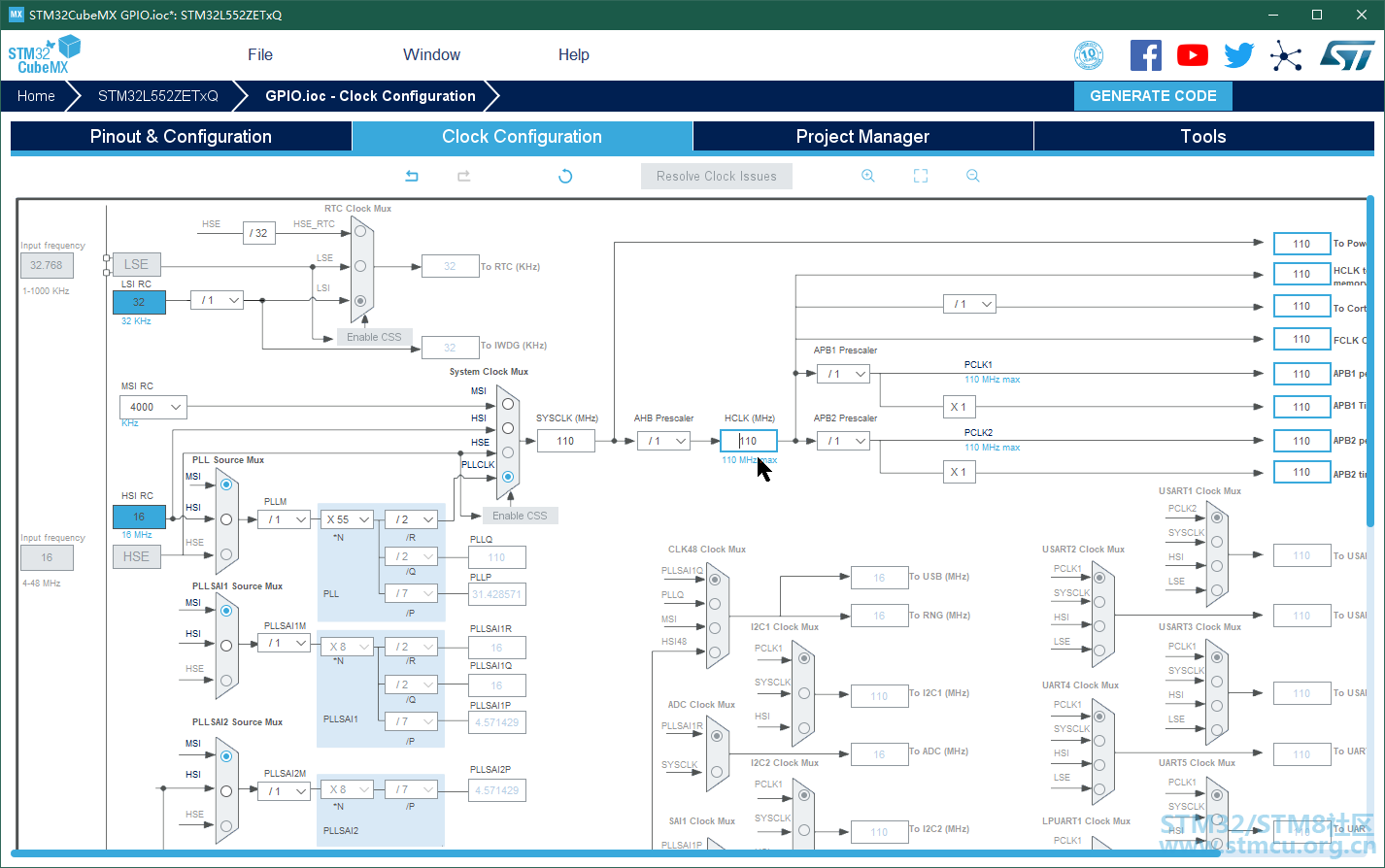Select SYSCLK in the I2C1 Clock Mux
This screenshot has height=868, width=1385.
coord(803,693)
